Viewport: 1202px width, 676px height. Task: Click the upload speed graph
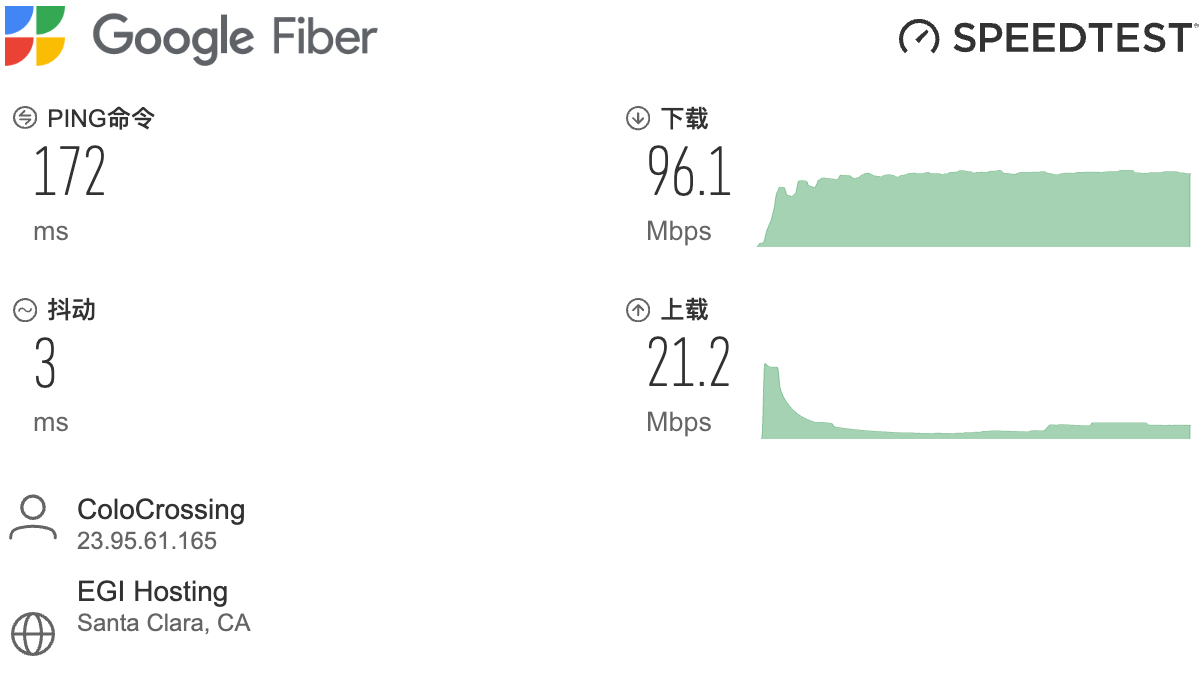[976, 400]
